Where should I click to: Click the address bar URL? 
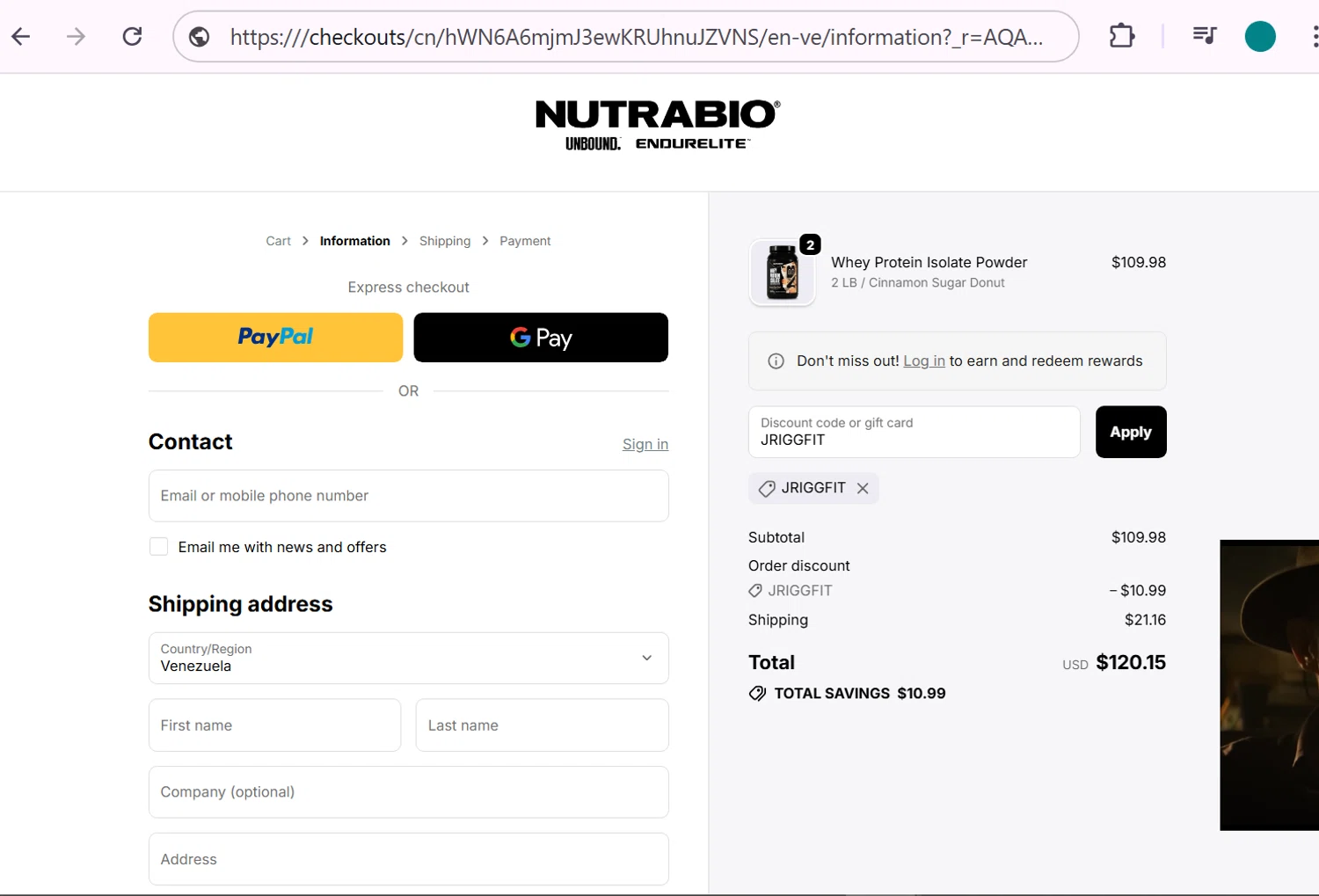click(637, 37)
